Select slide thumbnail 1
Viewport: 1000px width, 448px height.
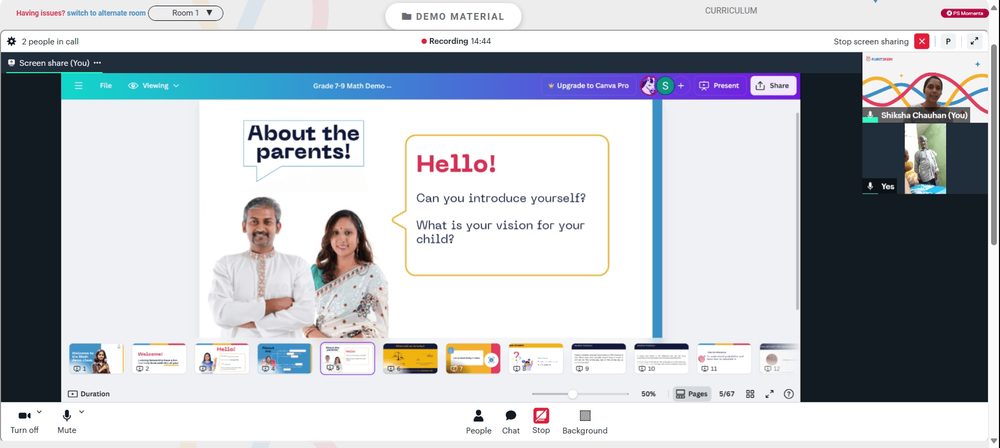click(96, 359)
